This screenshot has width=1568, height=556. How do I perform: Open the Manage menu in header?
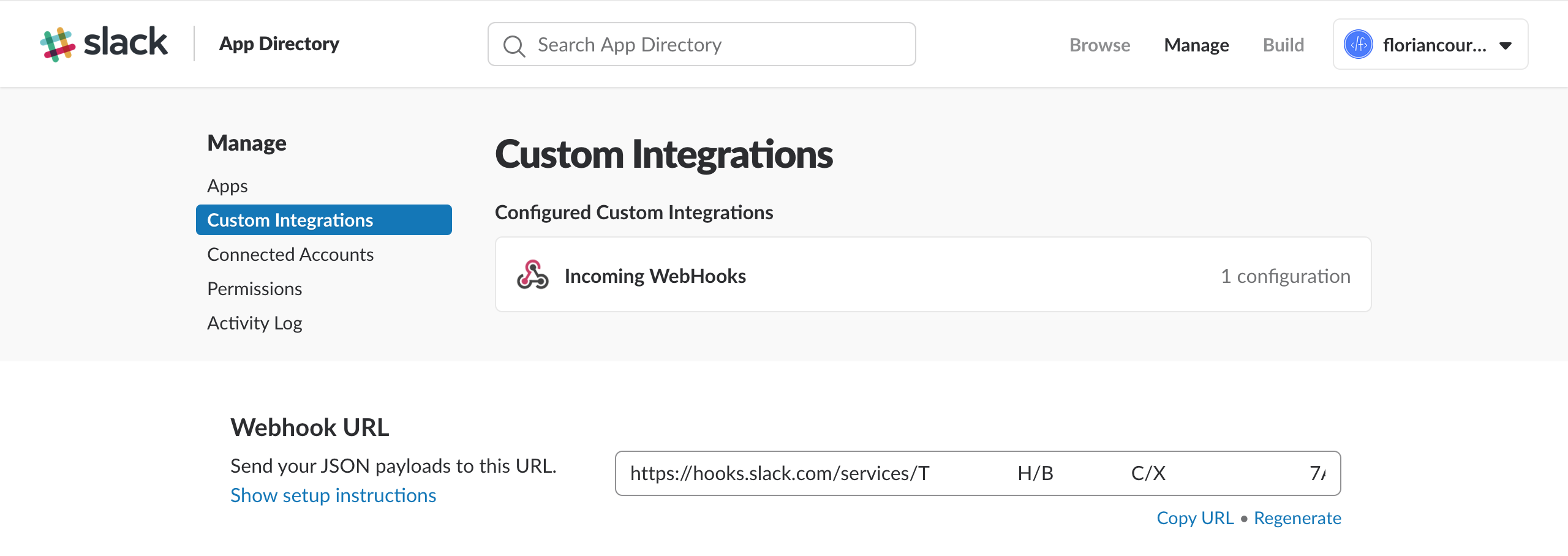point(1196,45)
